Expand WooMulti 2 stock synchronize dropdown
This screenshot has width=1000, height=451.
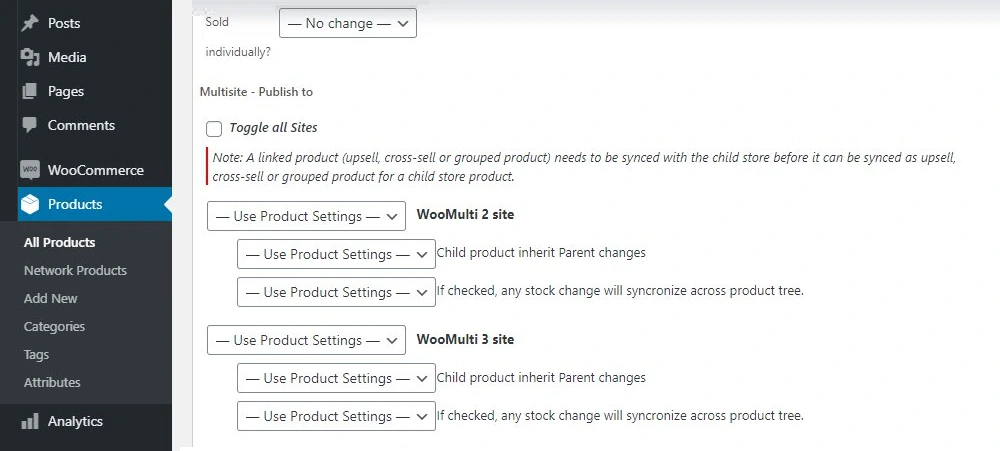click(x=336, y=292)
